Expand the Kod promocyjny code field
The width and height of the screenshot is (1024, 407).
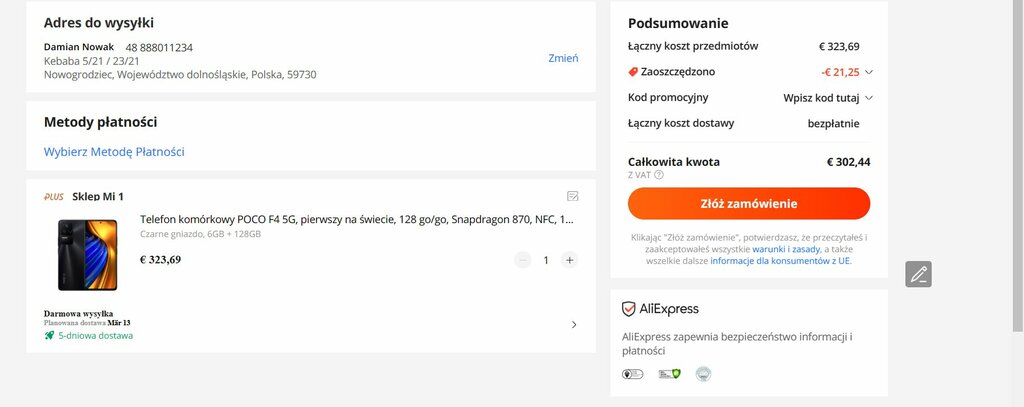[x=869, y=98]
